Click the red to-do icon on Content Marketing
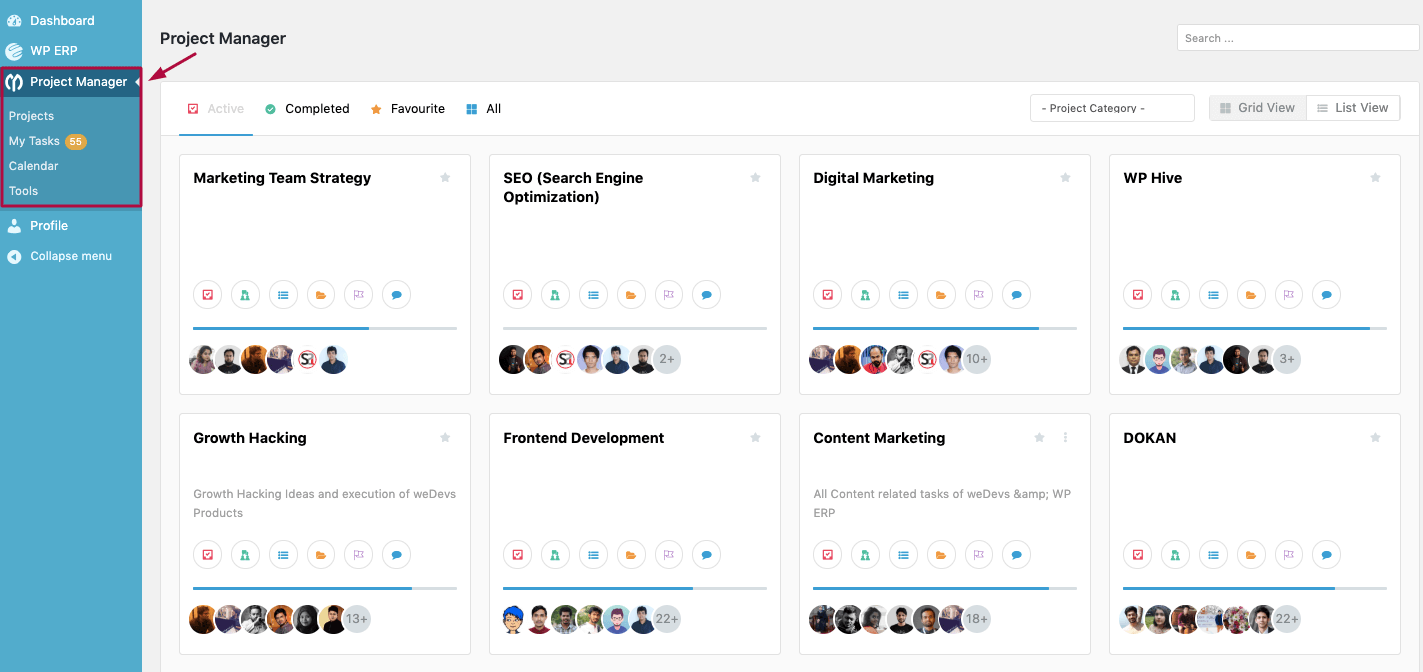This screenshot has height=672, width=1423. tap(827, 554)
